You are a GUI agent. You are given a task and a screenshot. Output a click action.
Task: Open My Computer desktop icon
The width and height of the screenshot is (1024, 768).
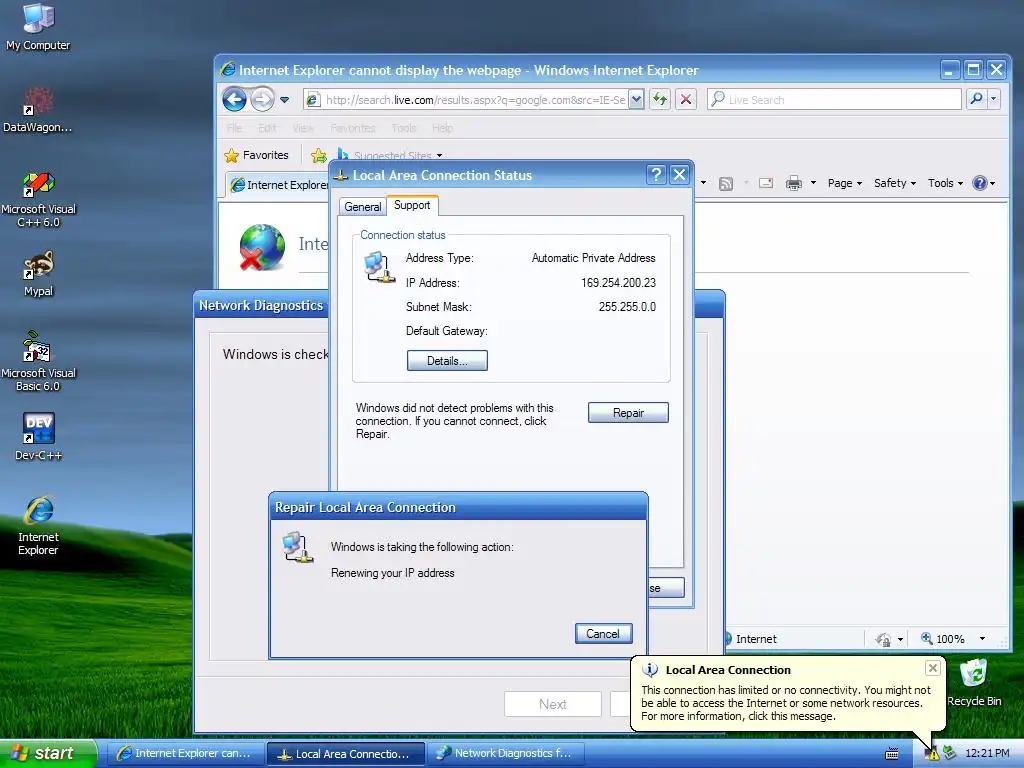point(38,26)
